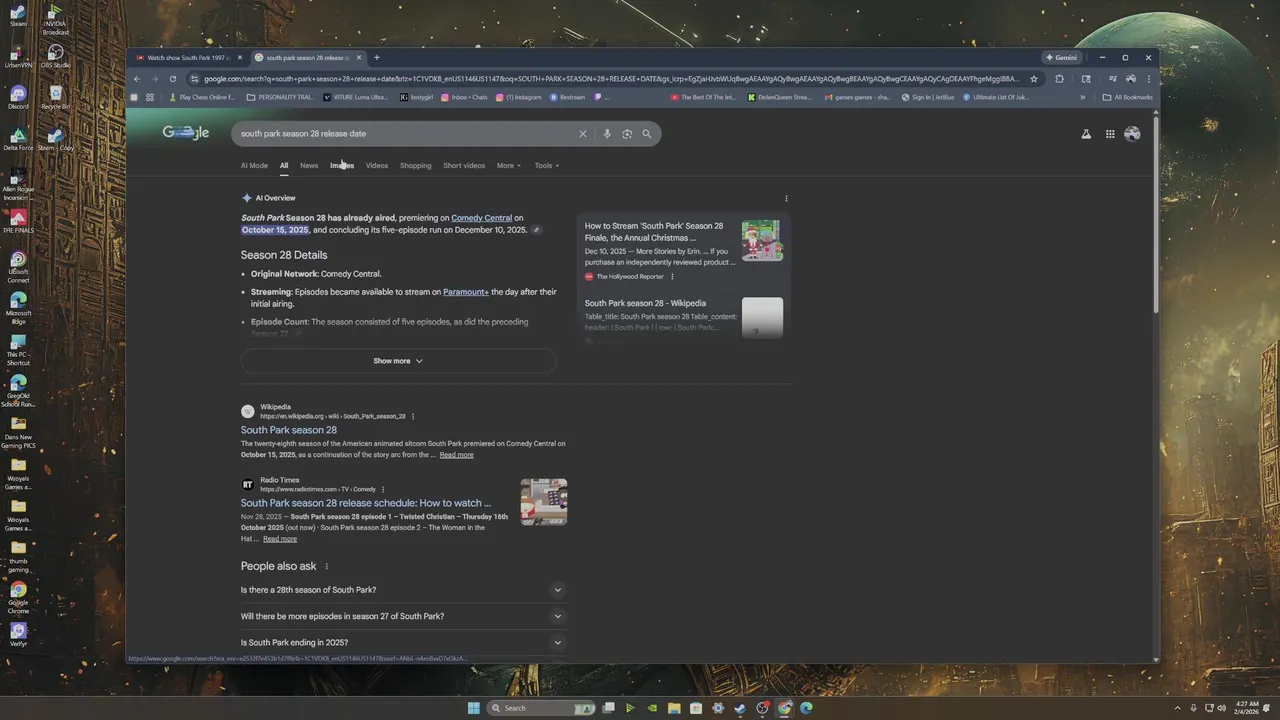Click the page vertical scrollbar
The height and width of the screenshot is (720, 1280).
tap(1156, 215)
